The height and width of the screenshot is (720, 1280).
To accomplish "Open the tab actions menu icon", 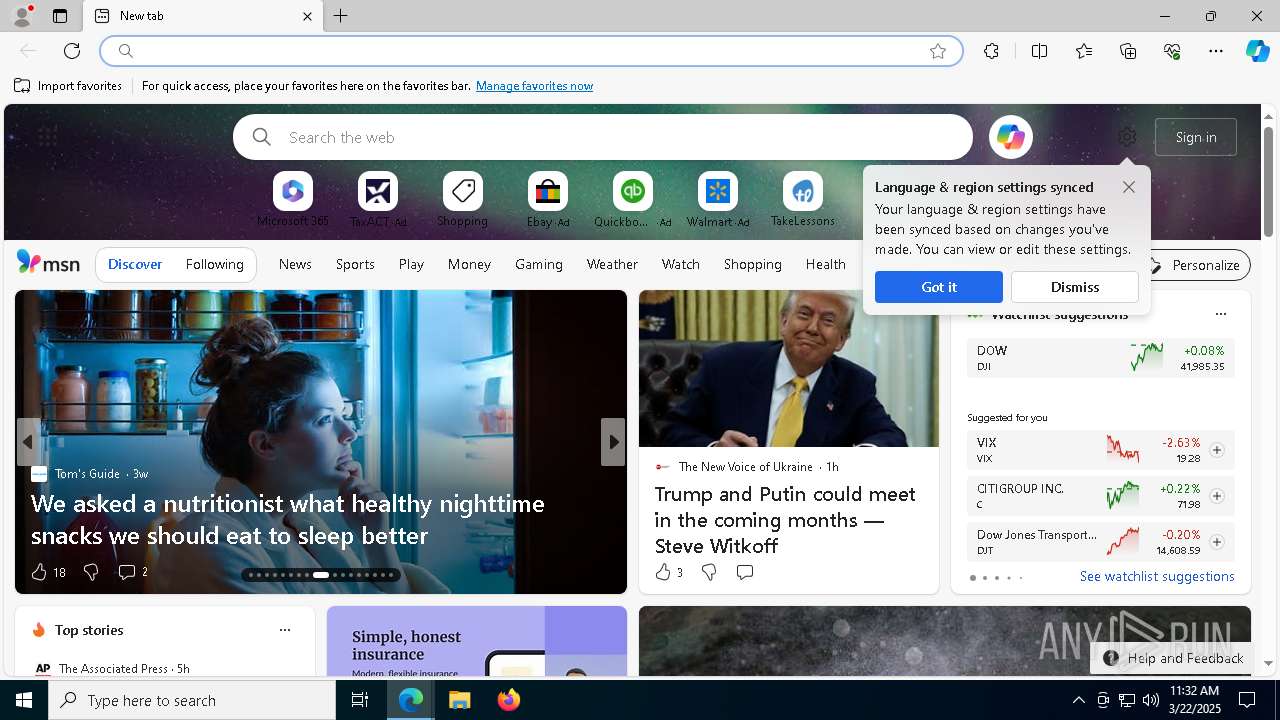I will click(60, 16).
